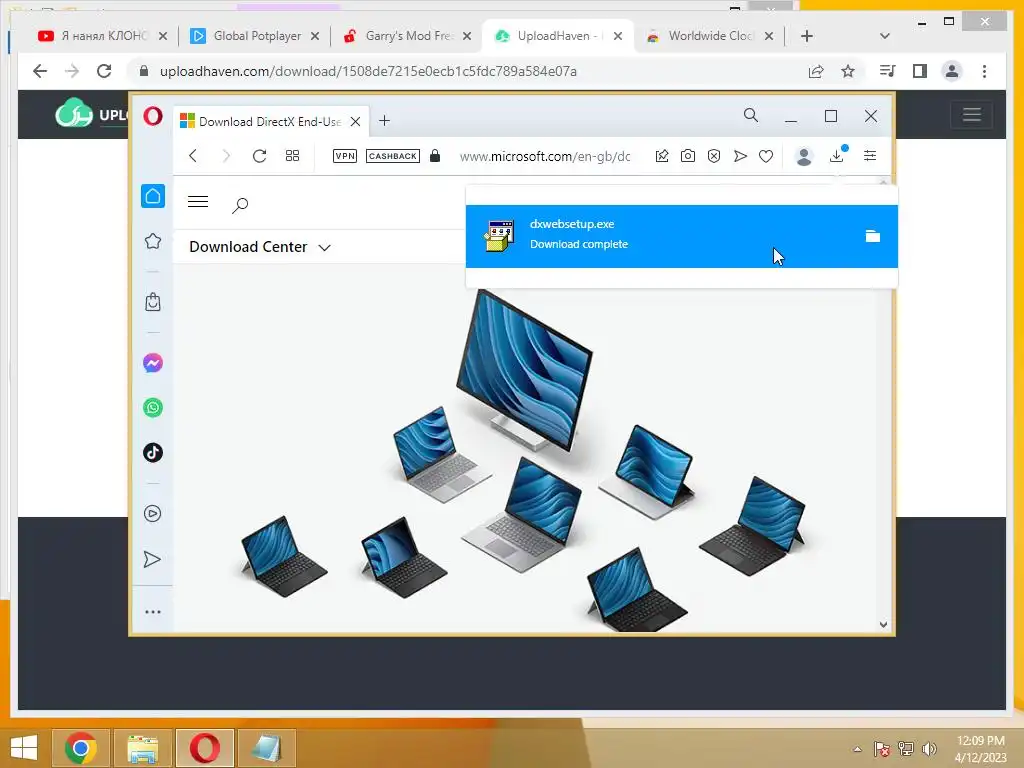Click the Microsoft page search magnifier
This screenshot has height=768, width=1024.
click(x=240, y=206)
